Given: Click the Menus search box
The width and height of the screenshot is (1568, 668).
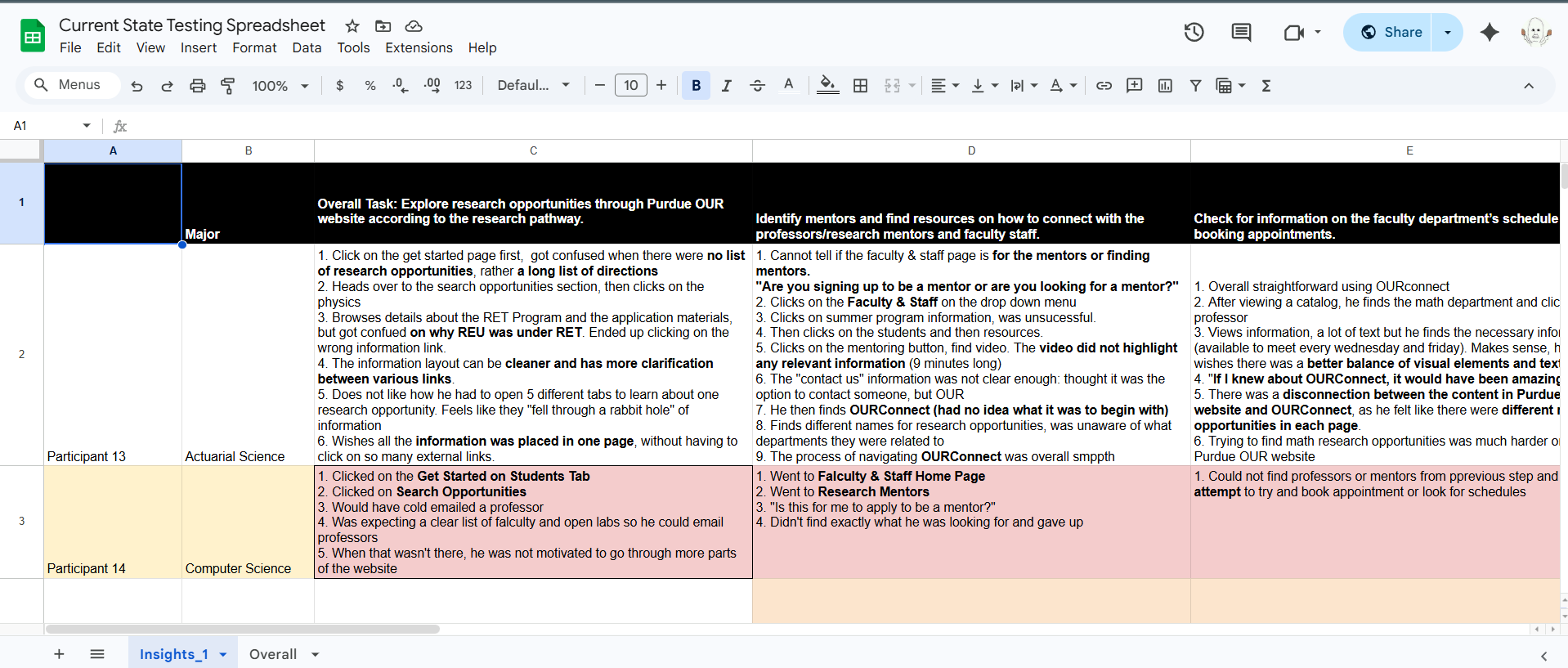Looking at the screenshot, I should [72, 85].
